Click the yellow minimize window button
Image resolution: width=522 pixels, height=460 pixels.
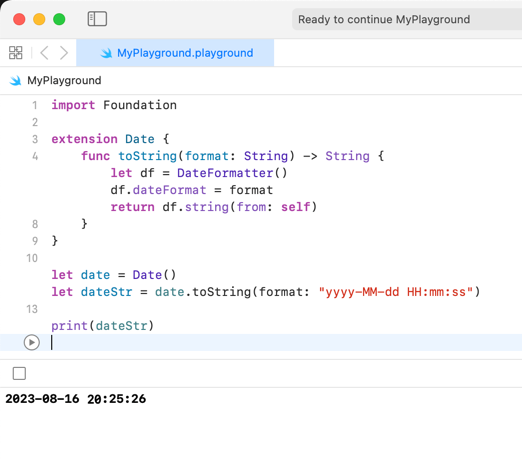pos(39,19)
